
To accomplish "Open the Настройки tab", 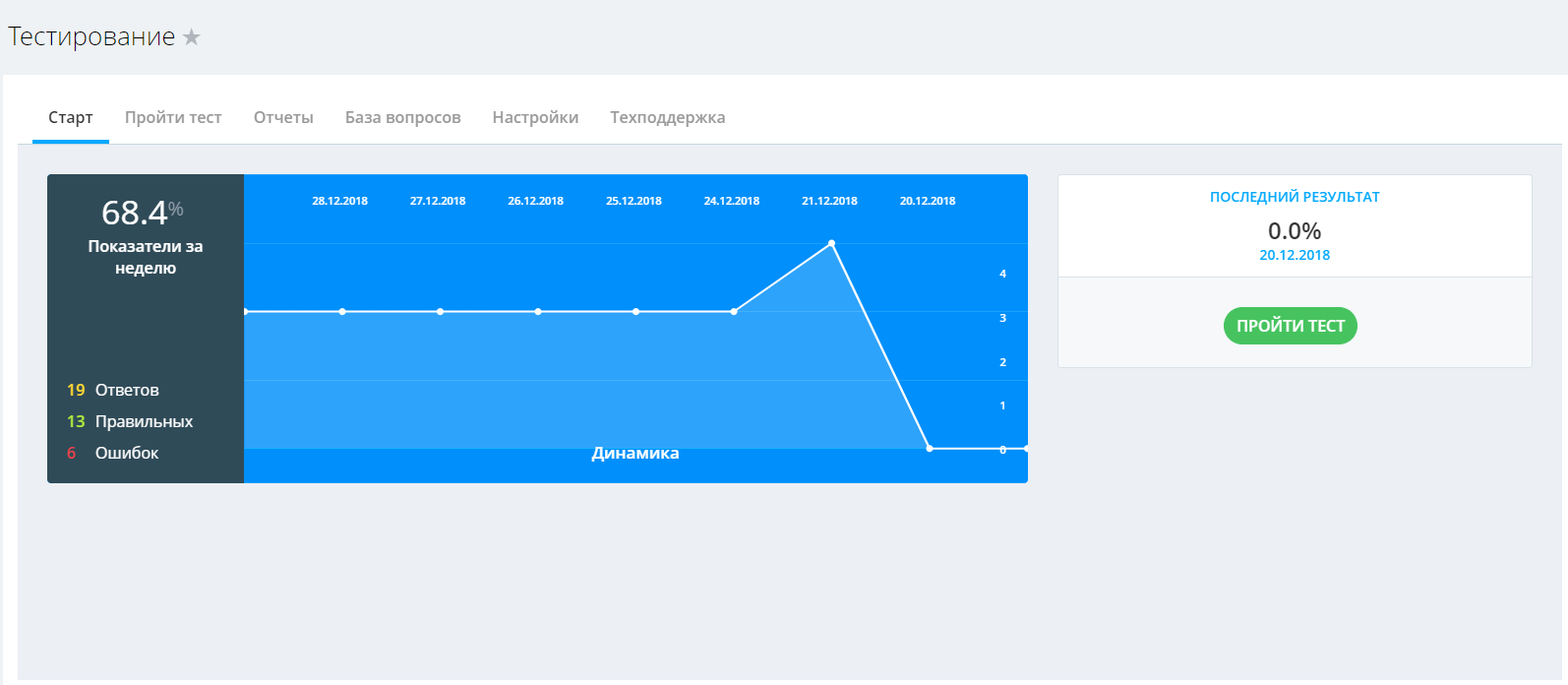I will 535,118.
